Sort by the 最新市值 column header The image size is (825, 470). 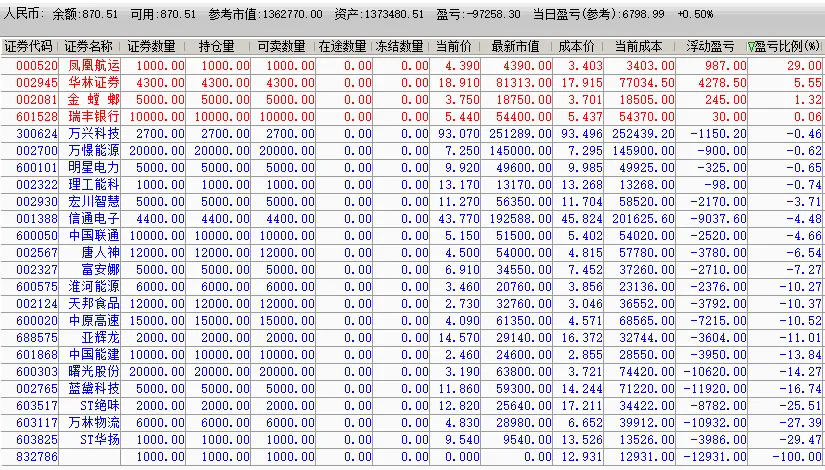[515, 46]
